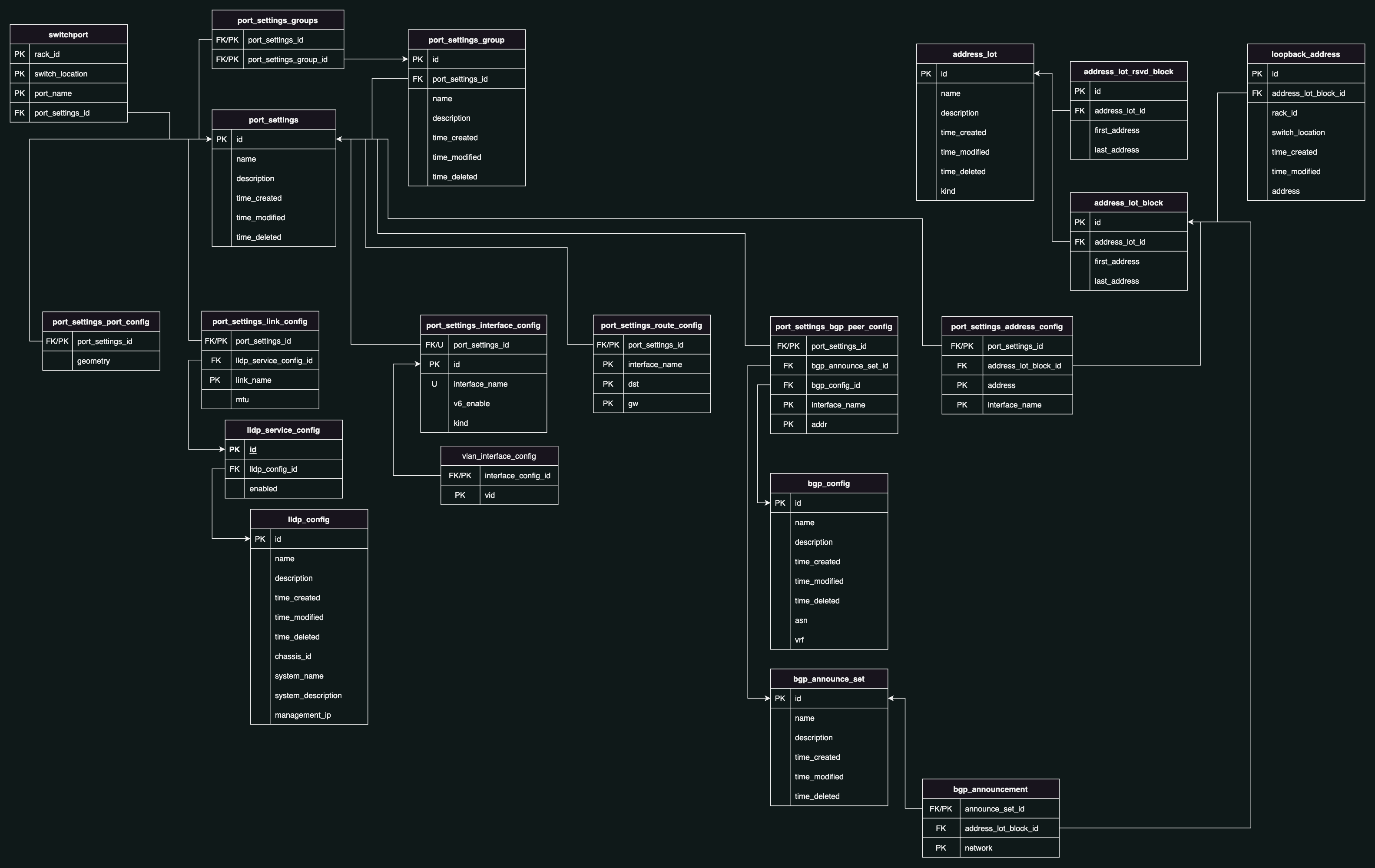Select chassis_id field in lldp_config
The height and width of the screenshot is (868, 1375).
[309, 656]
